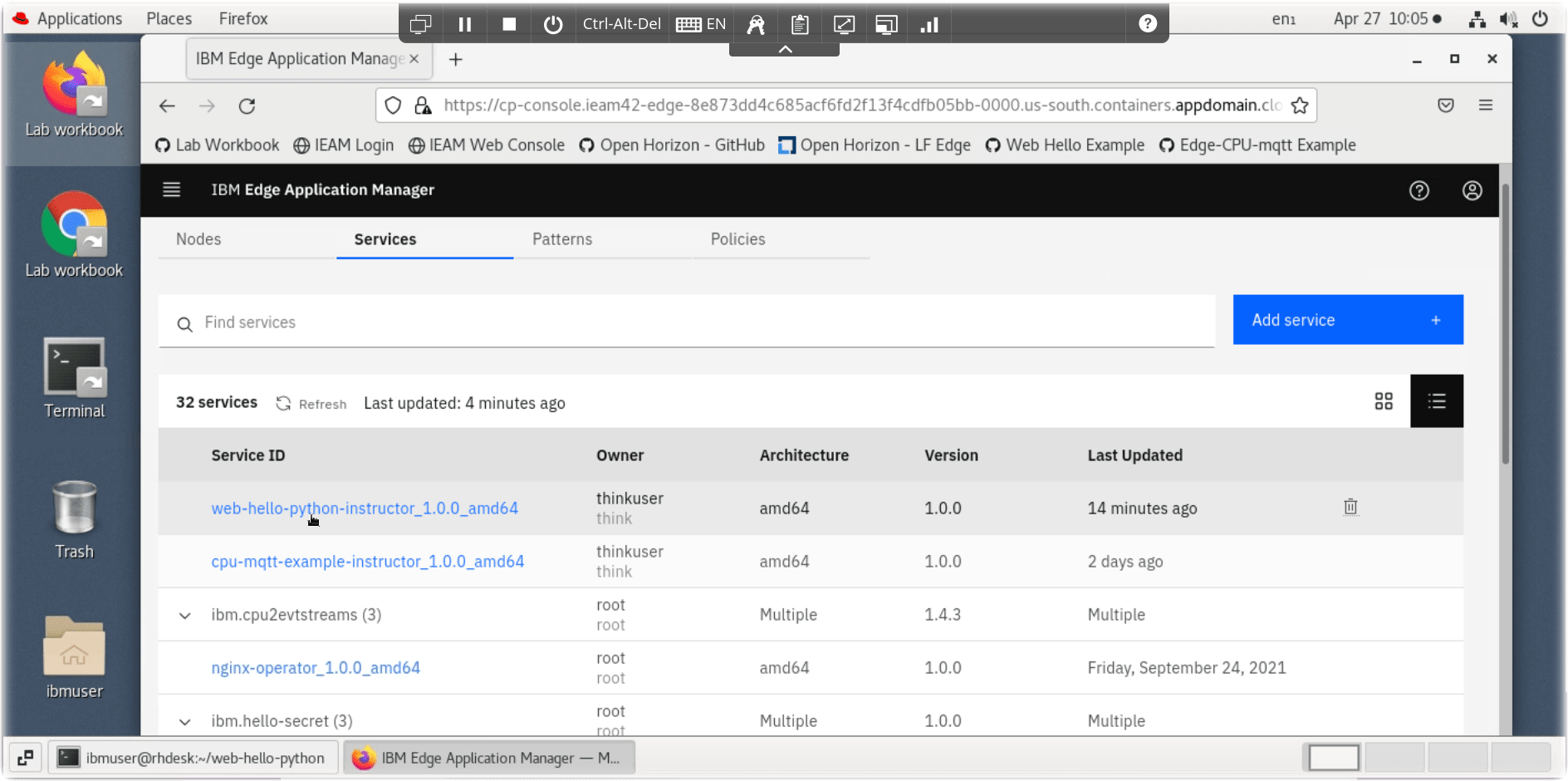This screenshot has height=781, width=1568.
Task: Open Open Horizon - LF Edge bookmark
Action: click(x=875, y=145)
